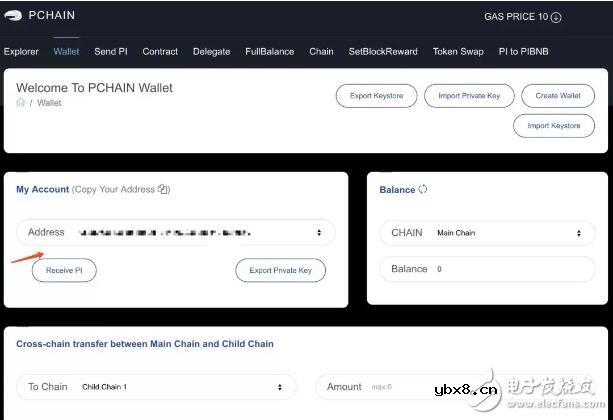
Task: Click the Create Wallet button
Action: click(x=558, y=96)
